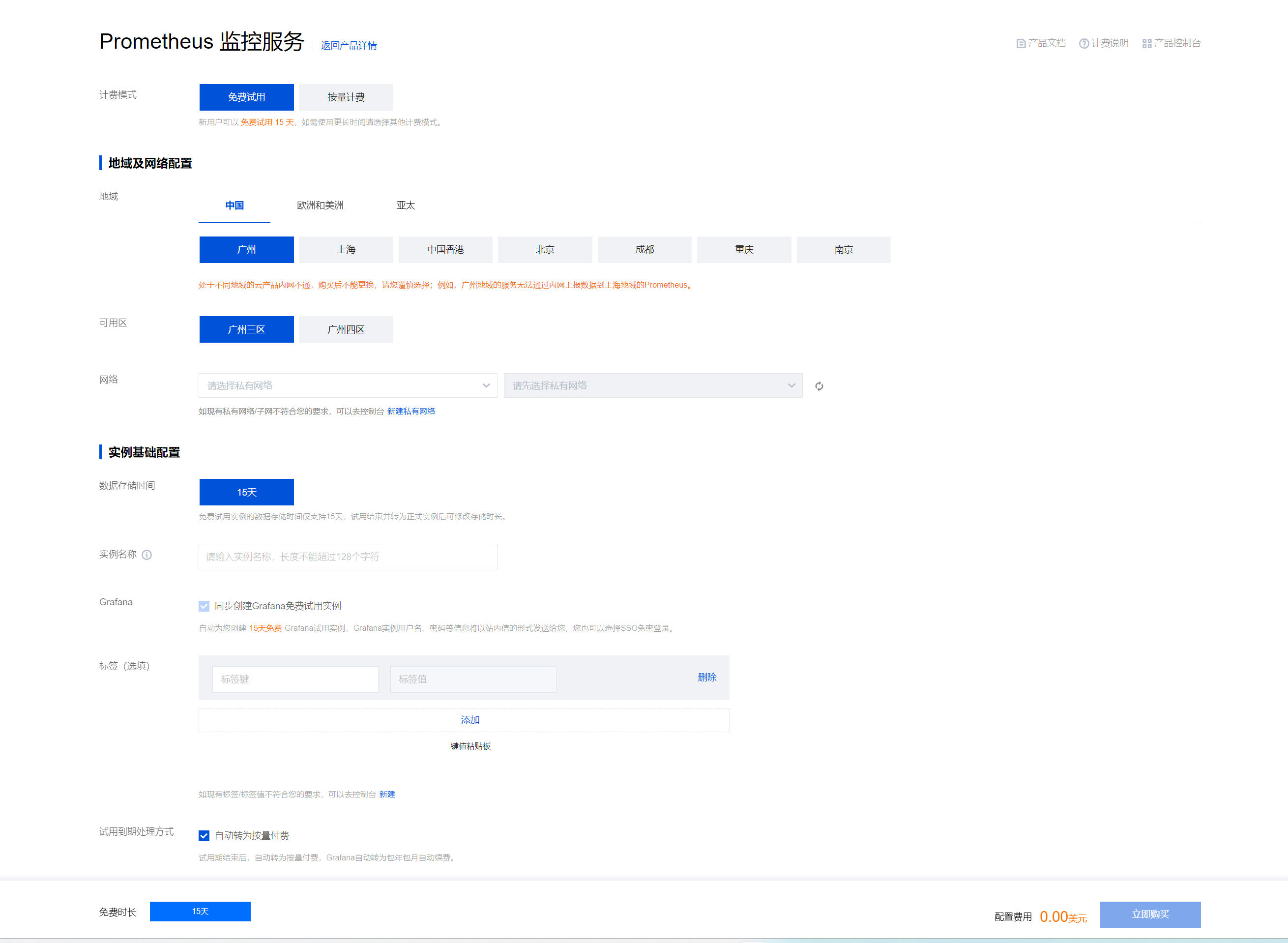The image size is (1288, 943).
Task: Click the 标签键 tag key field
Action: click(295, 679)
